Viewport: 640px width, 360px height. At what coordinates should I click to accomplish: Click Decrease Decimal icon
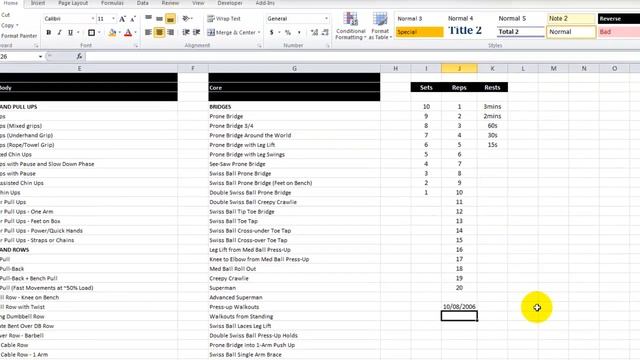[325, 32]
